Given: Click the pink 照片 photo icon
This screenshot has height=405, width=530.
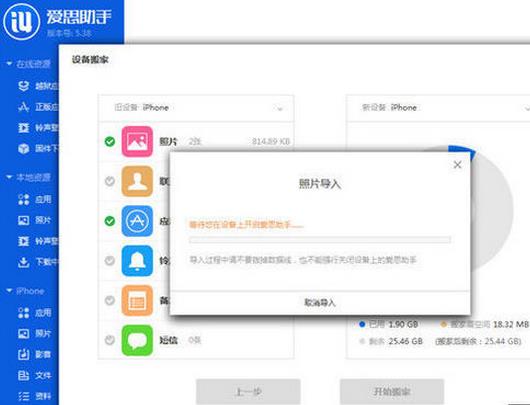Looking at the screenshot, I should pos(137,141).
